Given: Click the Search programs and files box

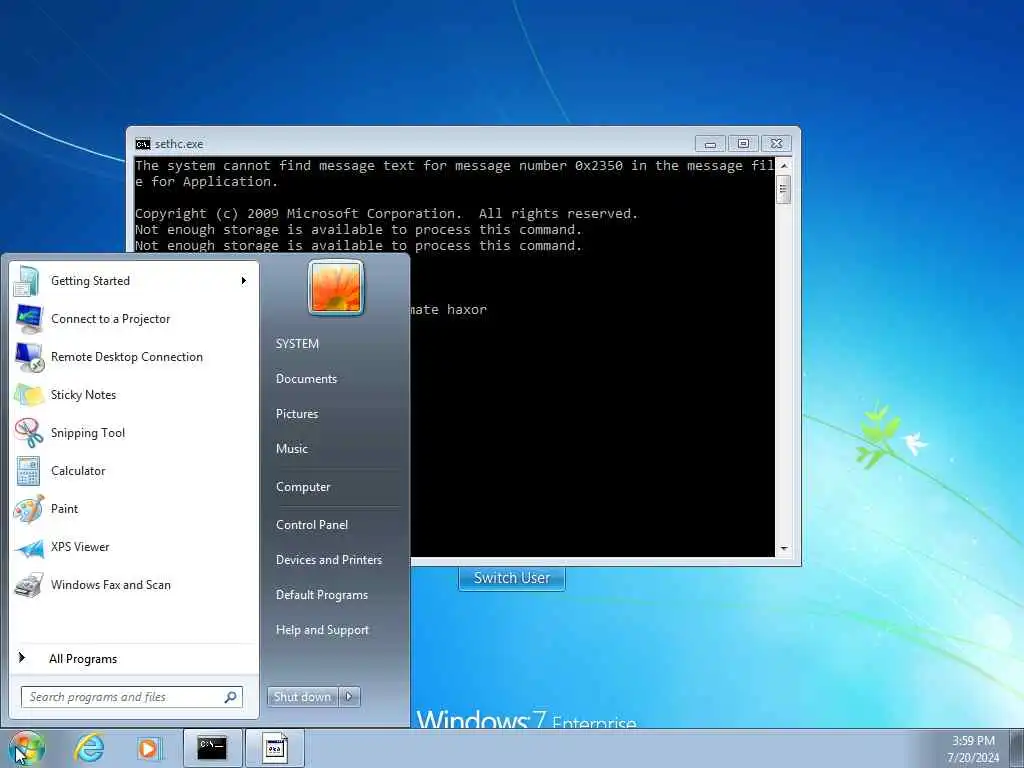Looking at the screenshot, I should tap(131, 697).
